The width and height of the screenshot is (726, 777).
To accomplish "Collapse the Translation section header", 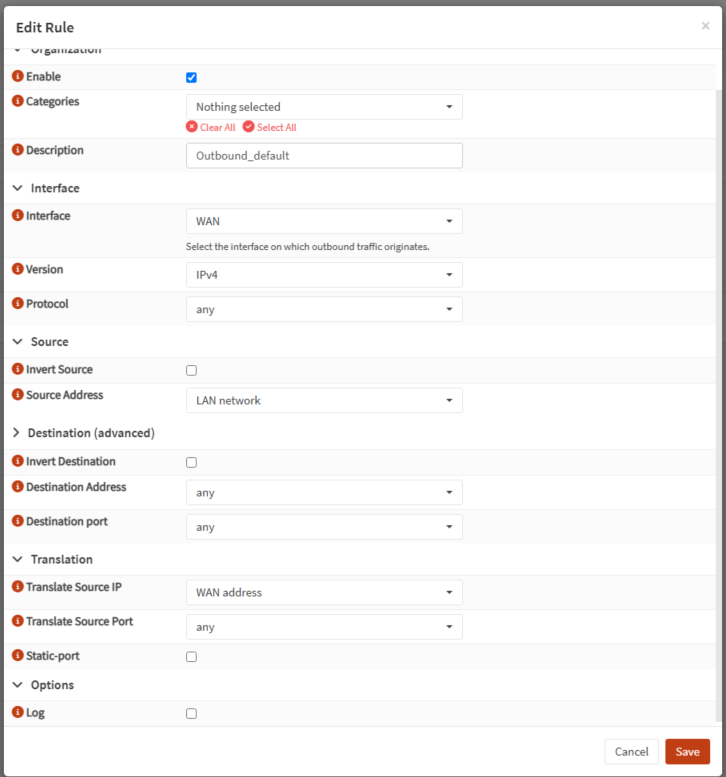I will click(53, 559).
